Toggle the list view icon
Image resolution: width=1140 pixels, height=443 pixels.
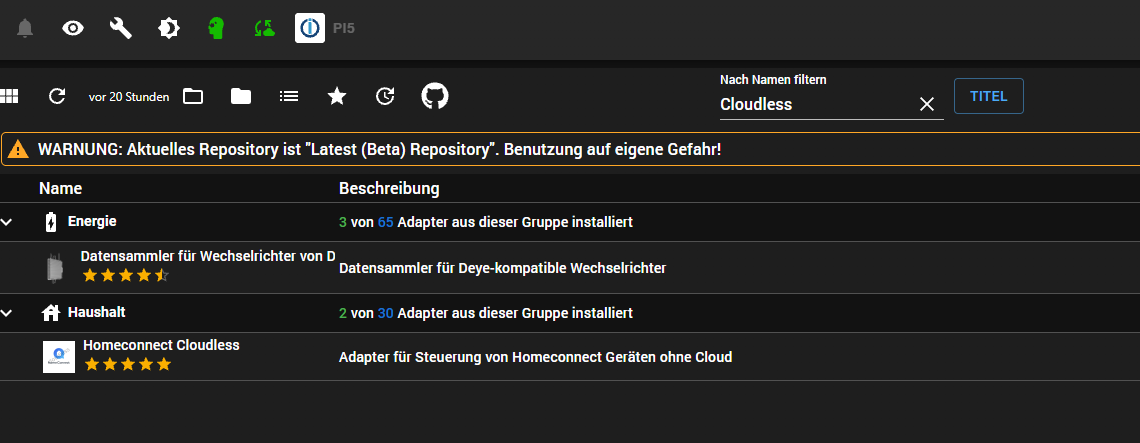point(289,96)
